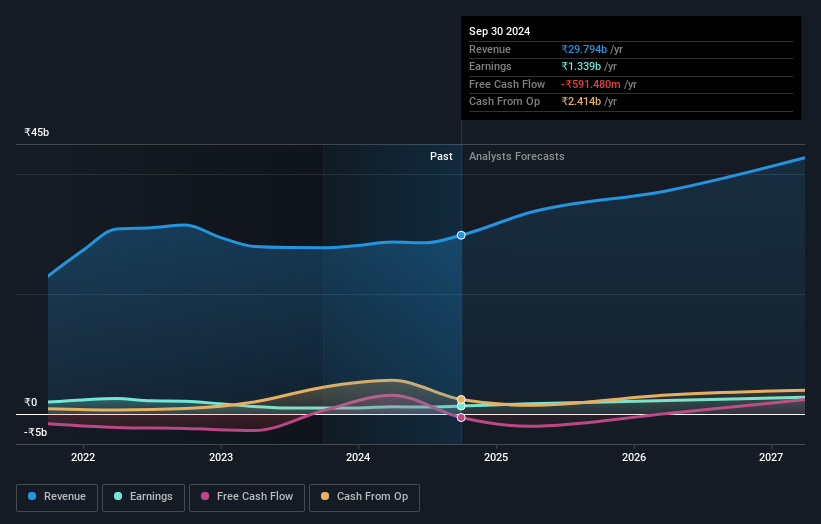Click the -₹591.480m free cash flow value
The image size is (821, 524).
tap(591, 84)
